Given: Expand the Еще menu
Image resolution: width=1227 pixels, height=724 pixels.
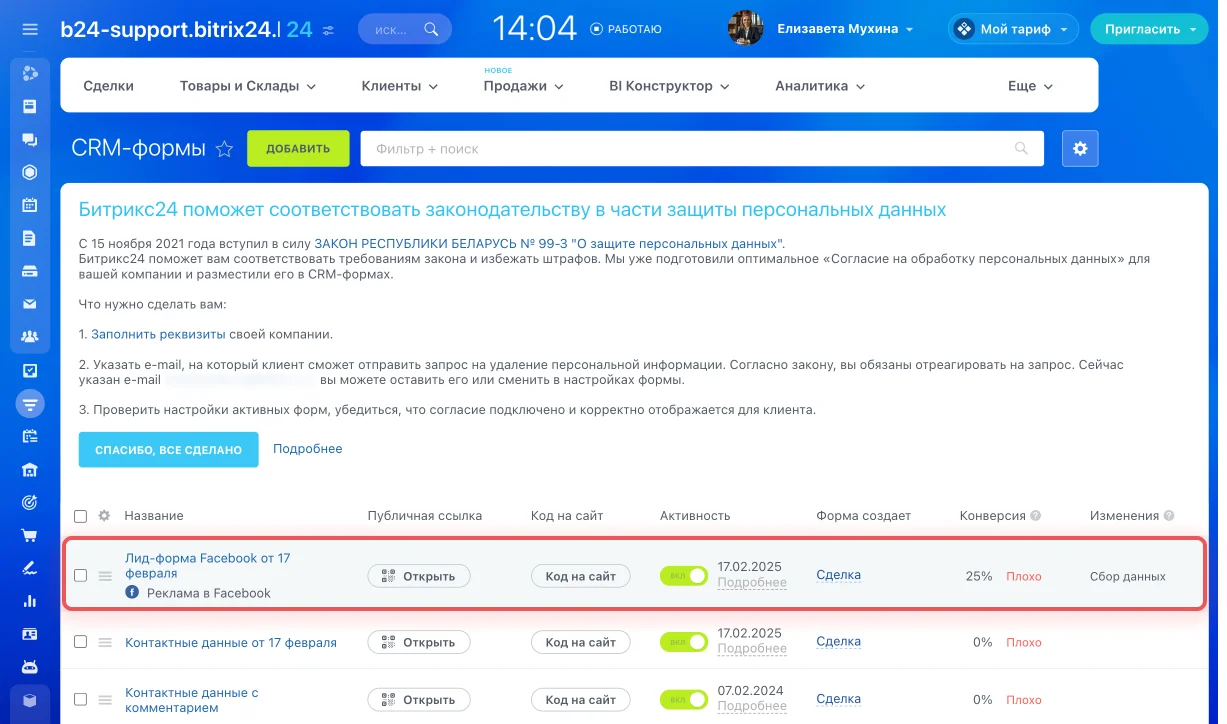Looking at the screenshot, I should 1030,86.
